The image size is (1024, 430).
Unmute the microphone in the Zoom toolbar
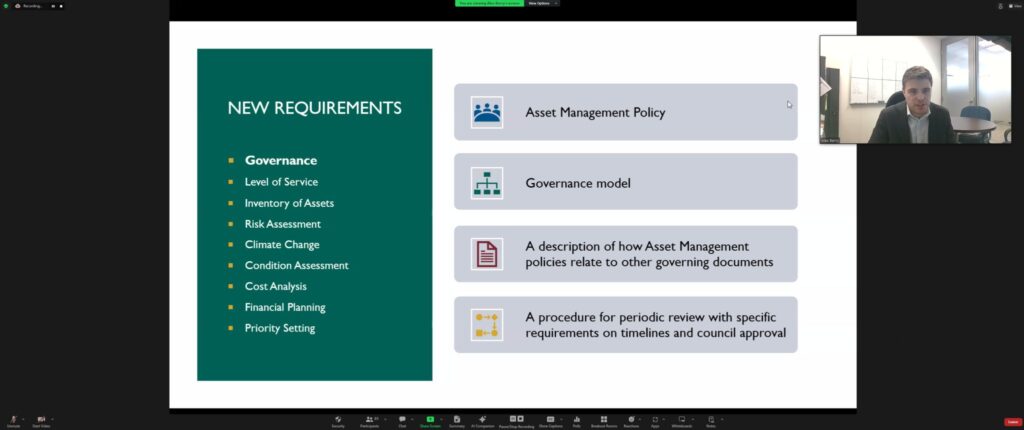(12, 419)
